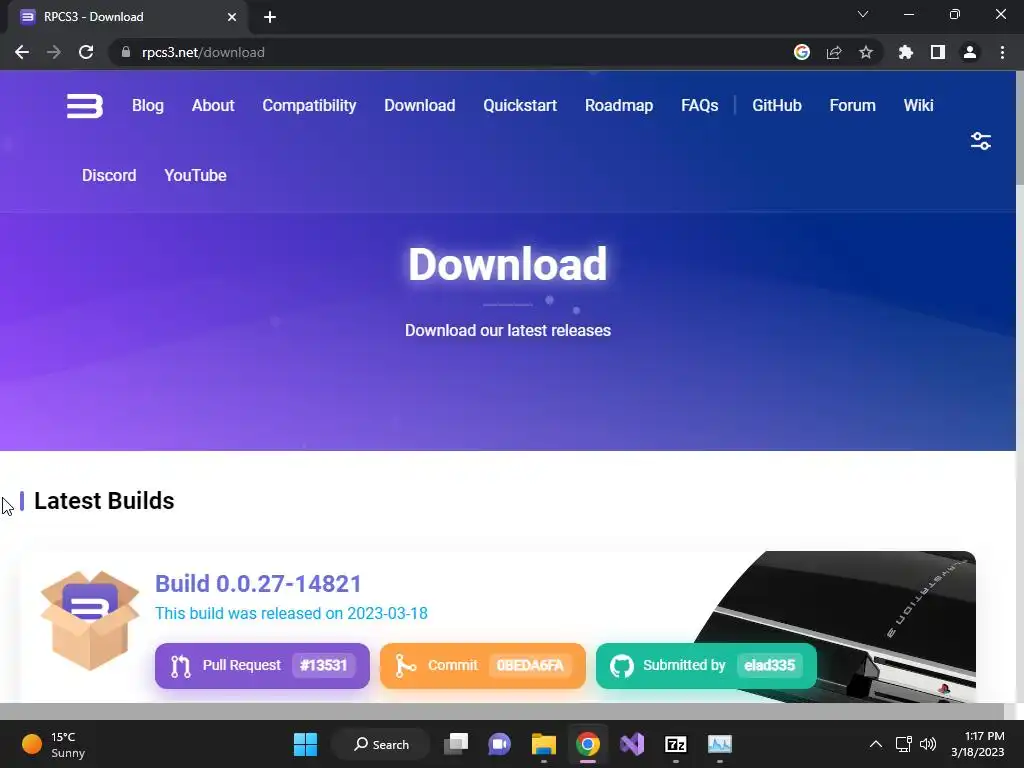The image size is (1024, 768).
Task: Open Pull Request #13531
Action: coord(262,665)
